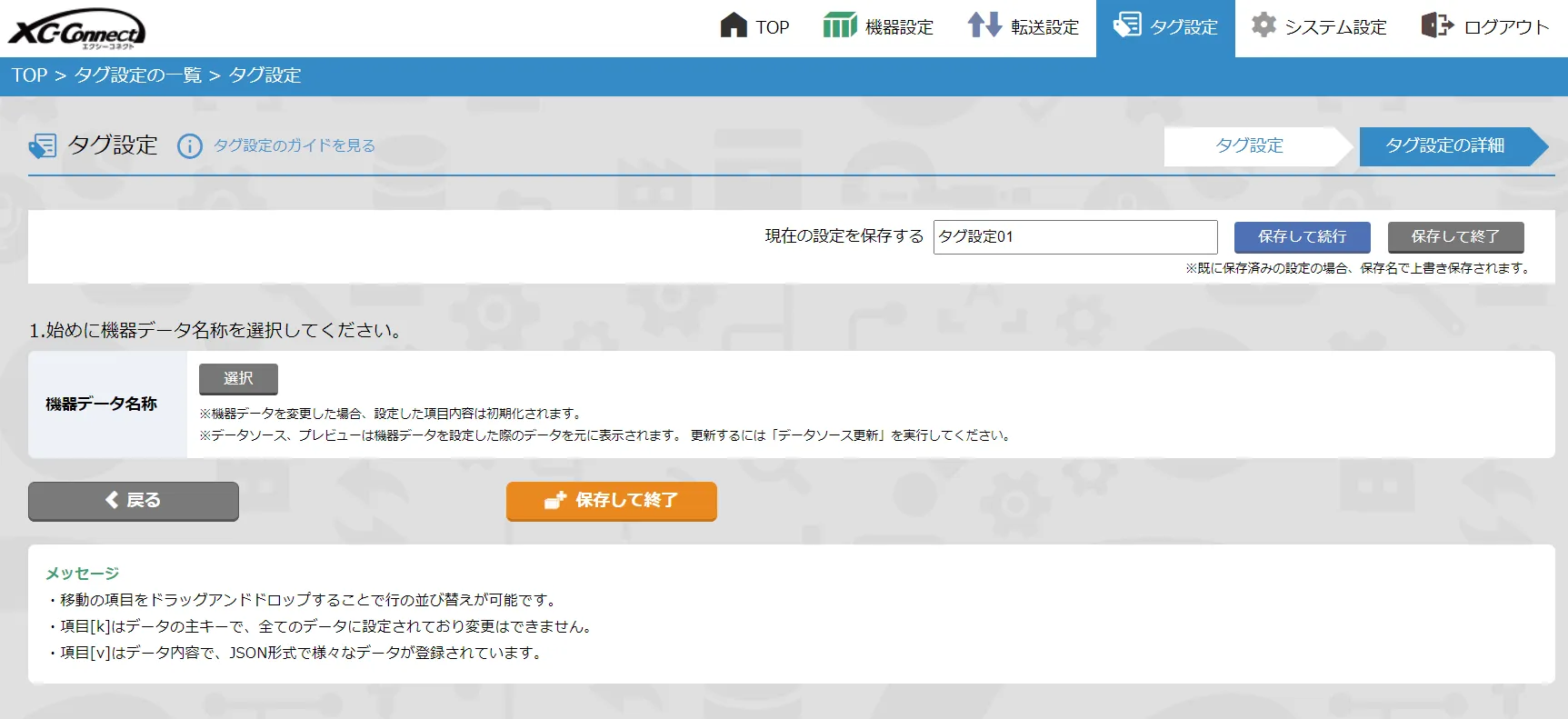
Task: Click the info circle guide icon
Action: pos(190,146)
